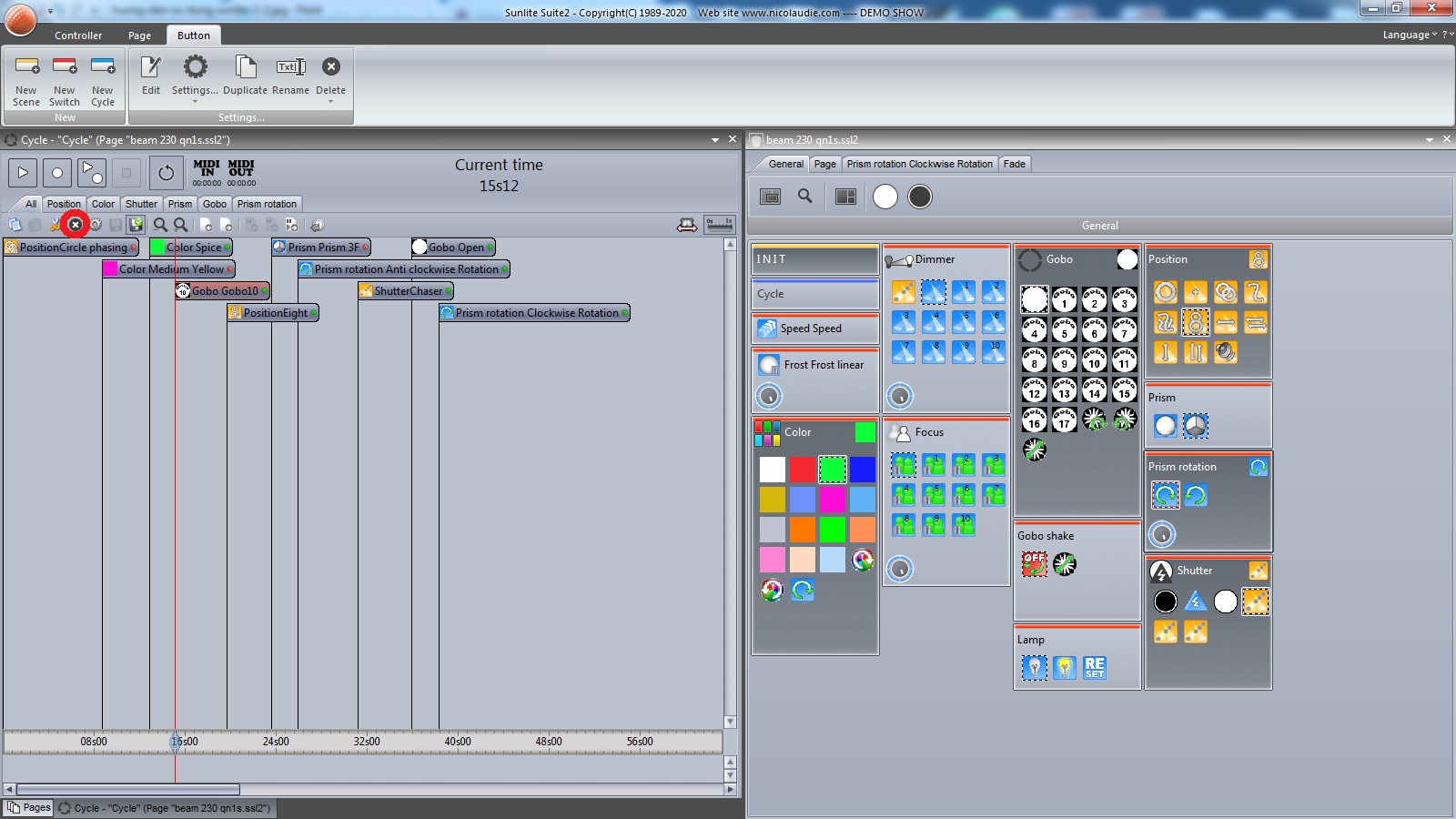Click the 32s00 mark on time ruler
This screenshot has width=1456, height=819.
[x=367, y=742]
